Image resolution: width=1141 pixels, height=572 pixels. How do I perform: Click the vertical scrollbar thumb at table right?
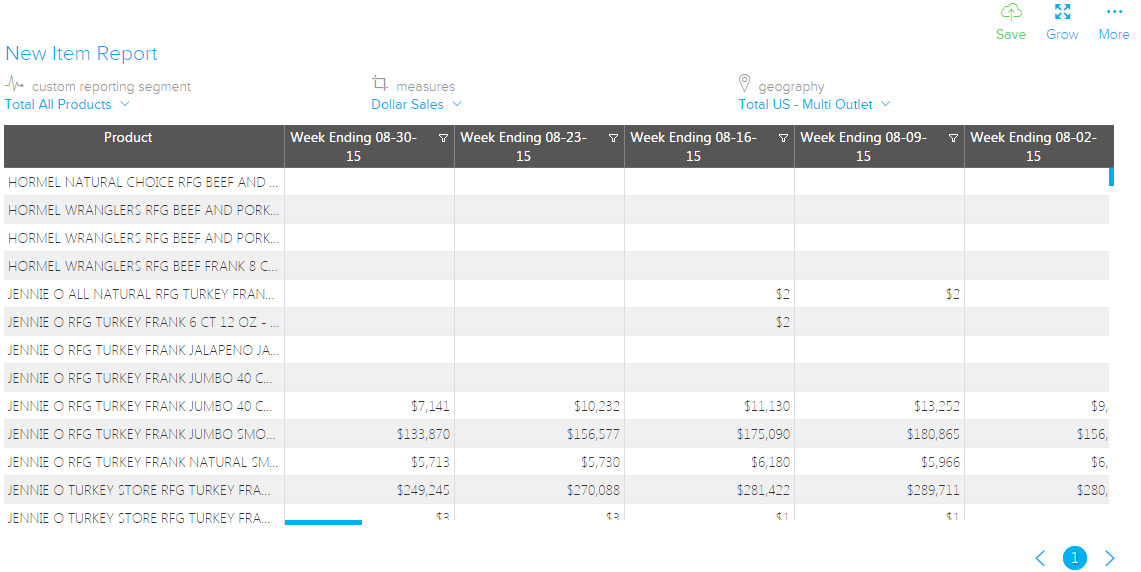point(1111,177)
